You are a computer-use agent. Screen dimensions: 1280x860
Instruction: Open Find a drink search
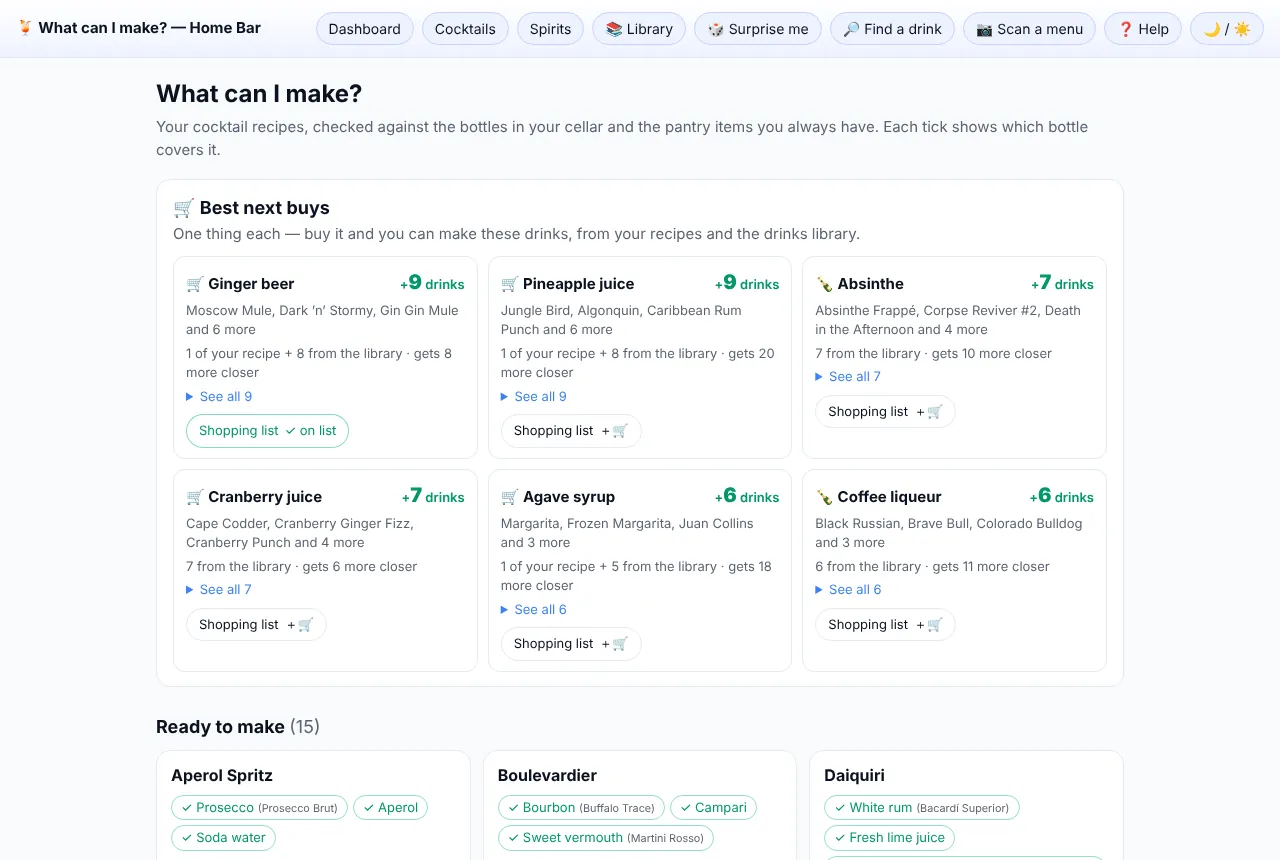point(892,29)
